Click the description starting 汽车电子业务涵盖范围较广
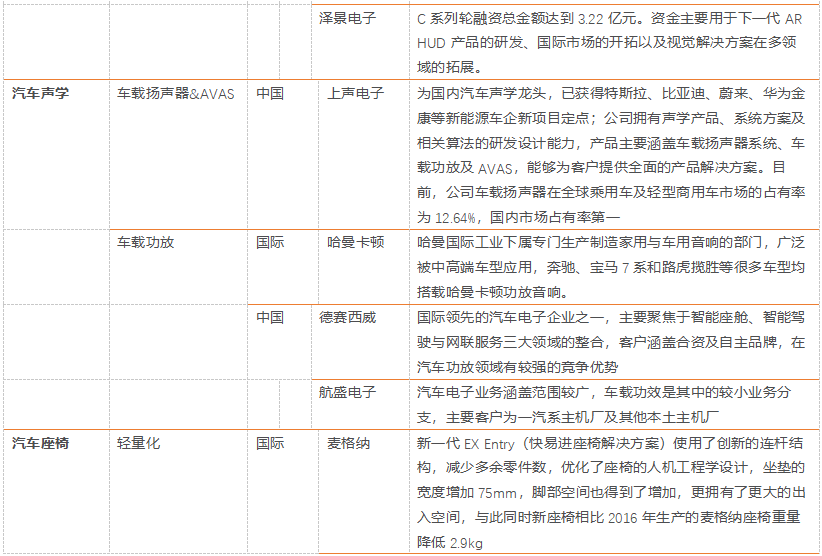The height and width of the screenshot is (556, 822). point(604,404)
